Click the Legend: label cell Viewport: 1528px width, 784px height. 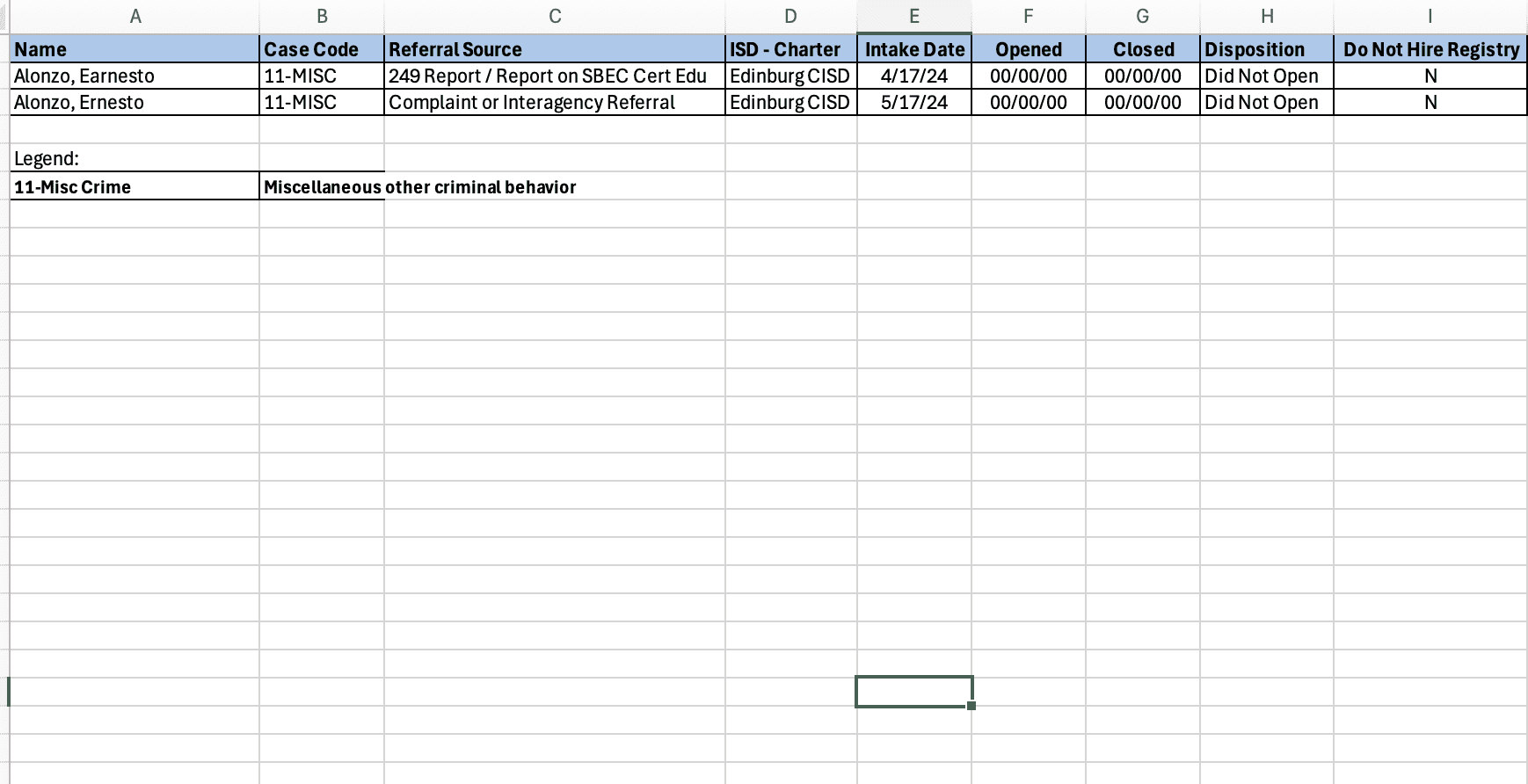(x=135, y=159)
